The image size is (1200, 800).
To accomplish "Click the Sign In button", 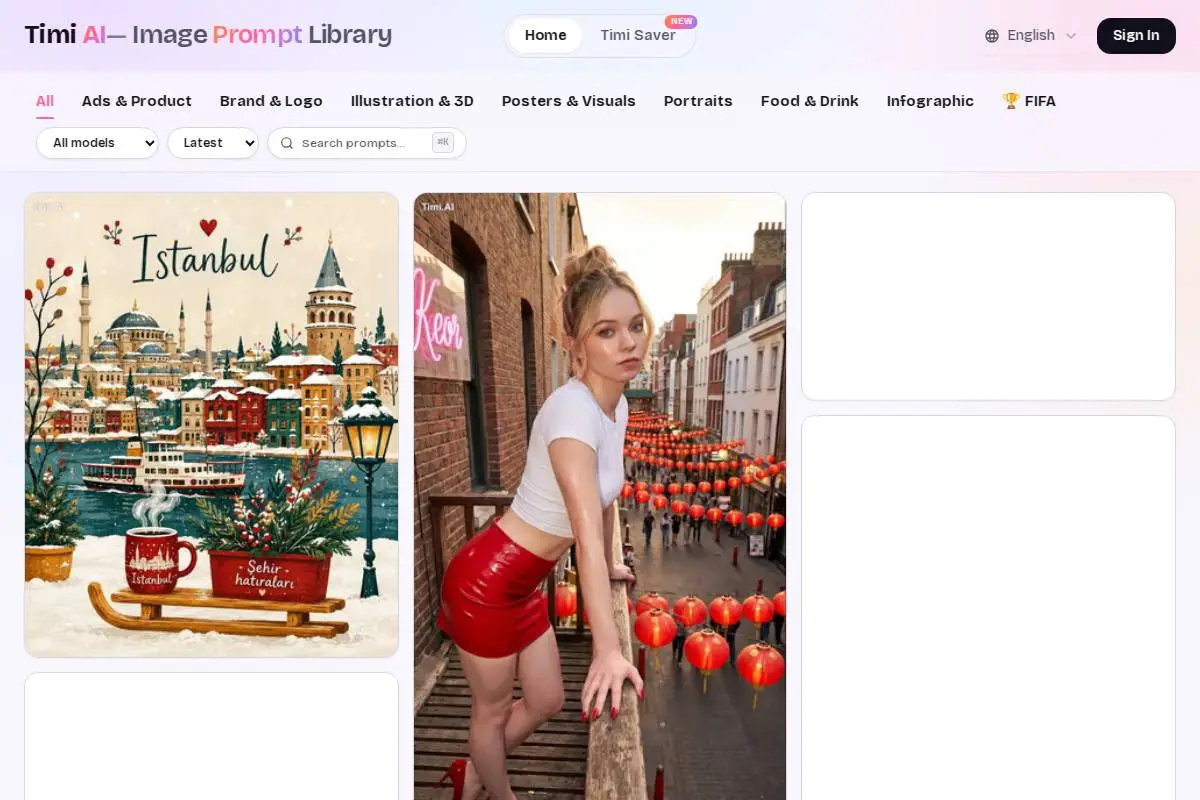I will [x=1136, y=35].
